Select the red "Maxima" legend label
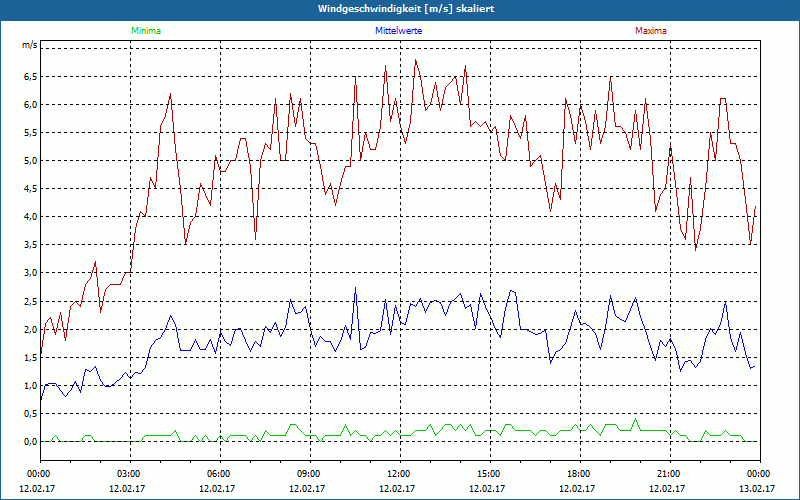The image size is (800, 500). tap(651, 31)
